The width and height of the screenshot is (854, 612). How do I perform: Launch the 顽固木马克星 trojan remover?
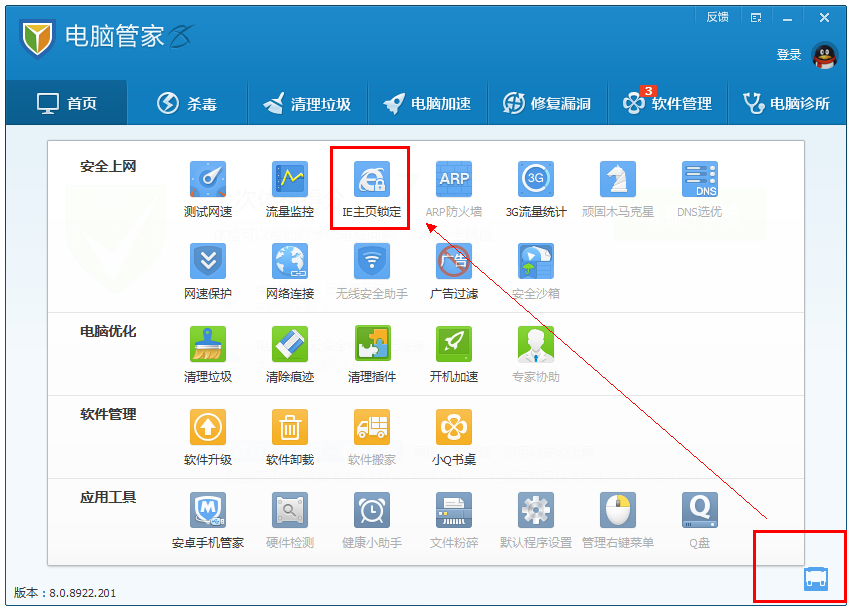[x=618, y=189]
